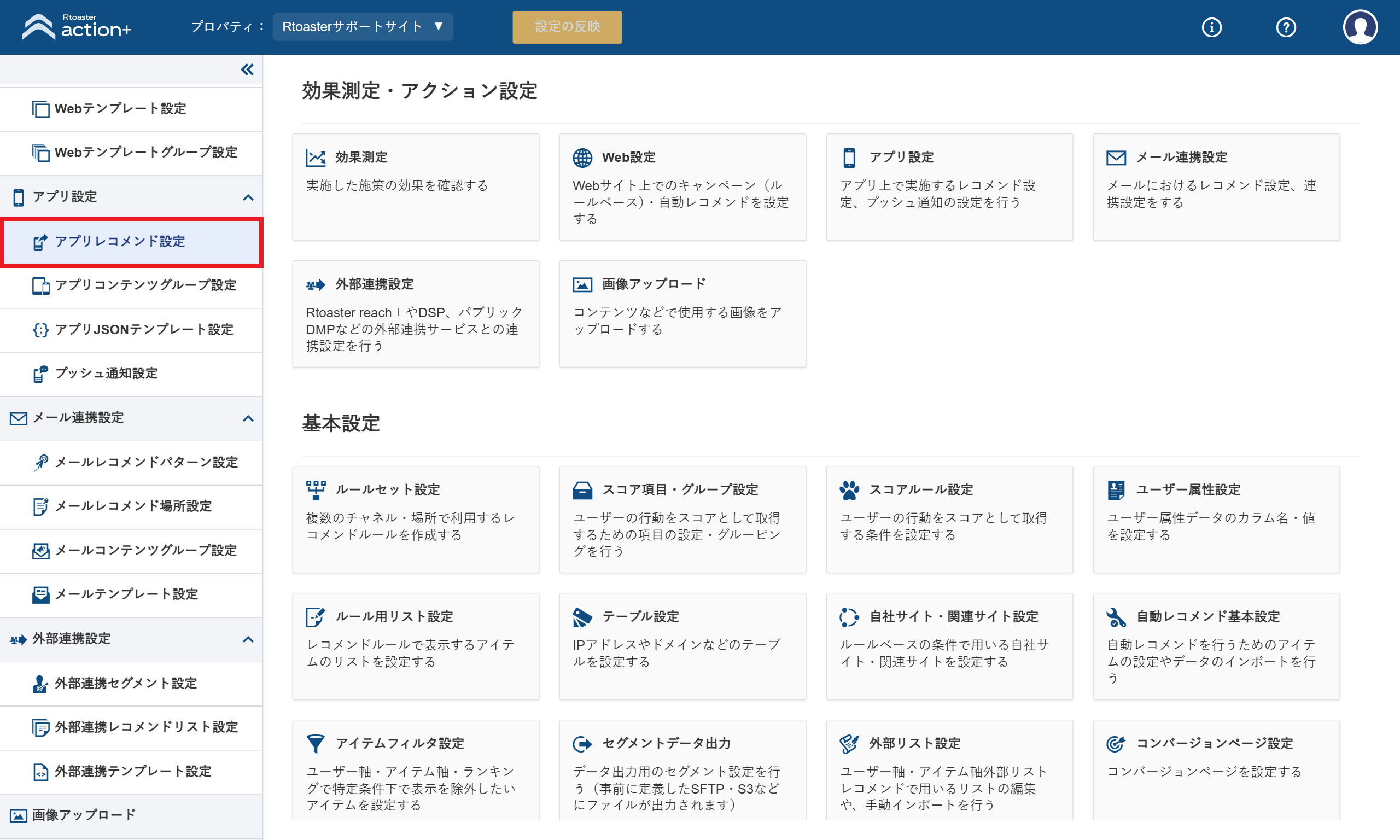Open the help question mark icon
1400x840 pixels.
tap(1286, 27)
